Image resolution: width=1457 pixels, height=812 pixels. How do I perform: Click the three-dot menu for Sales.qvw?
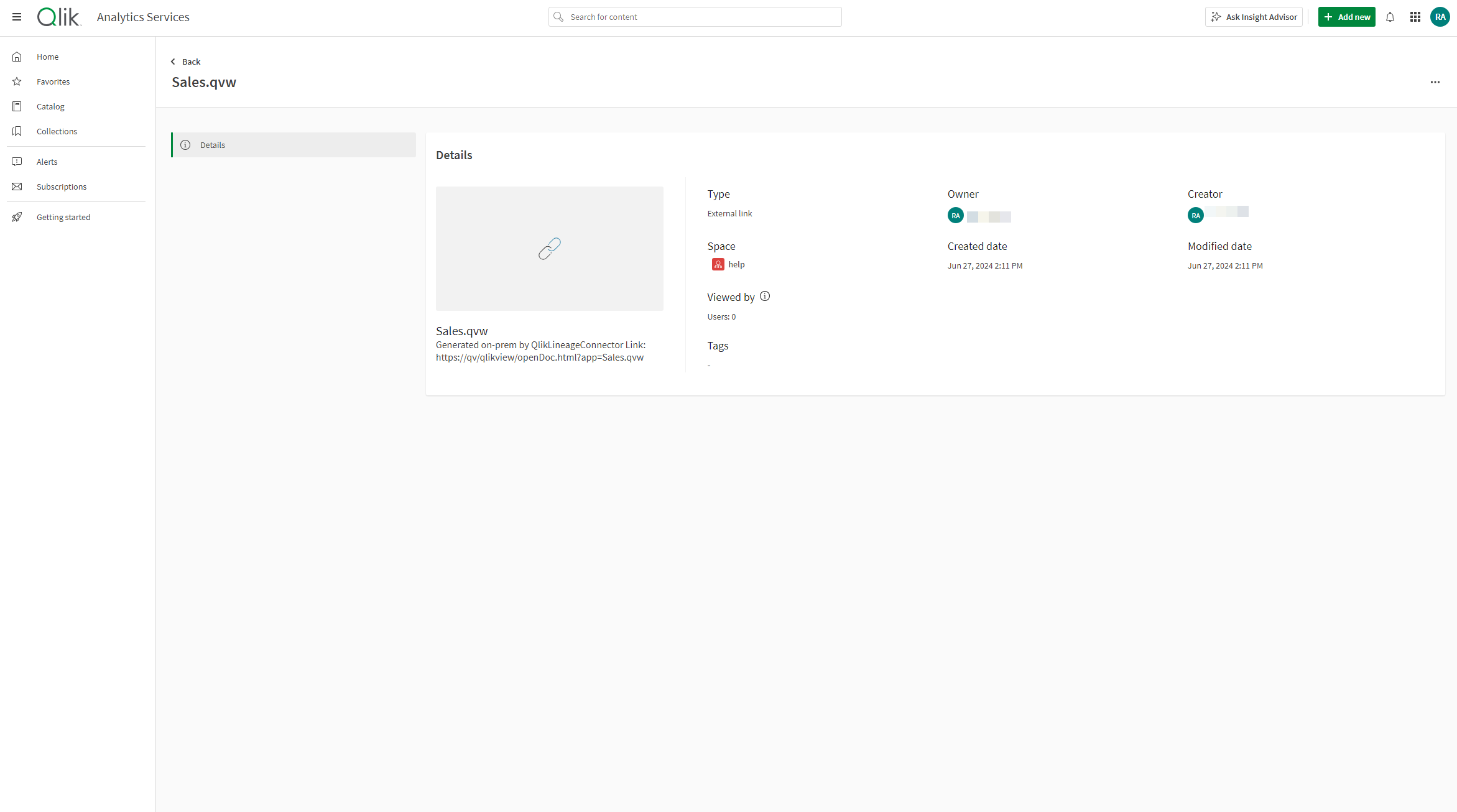click(x=1435, y=82)
